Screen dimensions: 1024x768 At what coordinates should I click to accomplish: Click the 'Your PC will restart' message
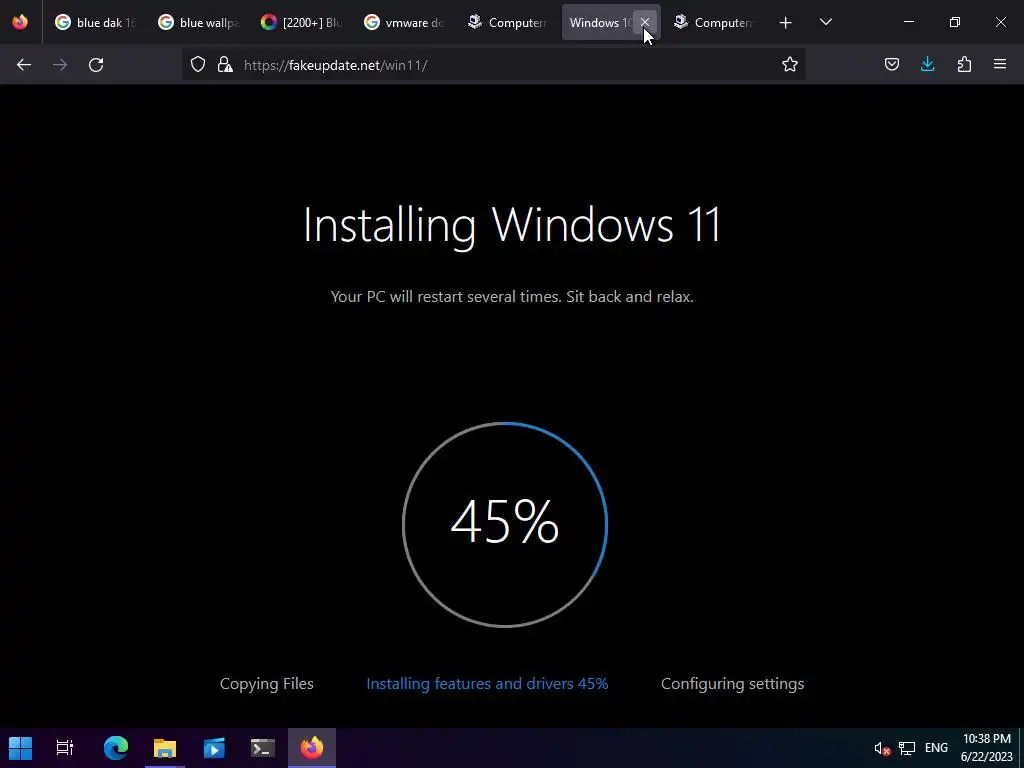point(512,296)
